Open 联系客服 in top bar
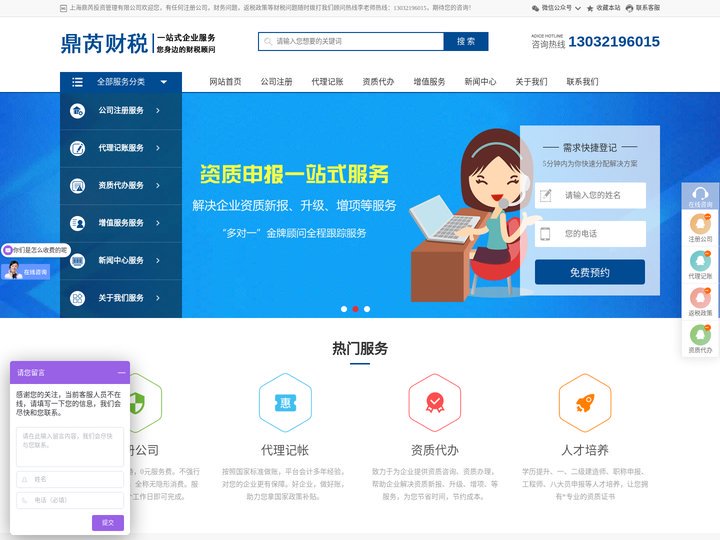The height and width of the screenshot is (540, 720). tap(643, 8)
